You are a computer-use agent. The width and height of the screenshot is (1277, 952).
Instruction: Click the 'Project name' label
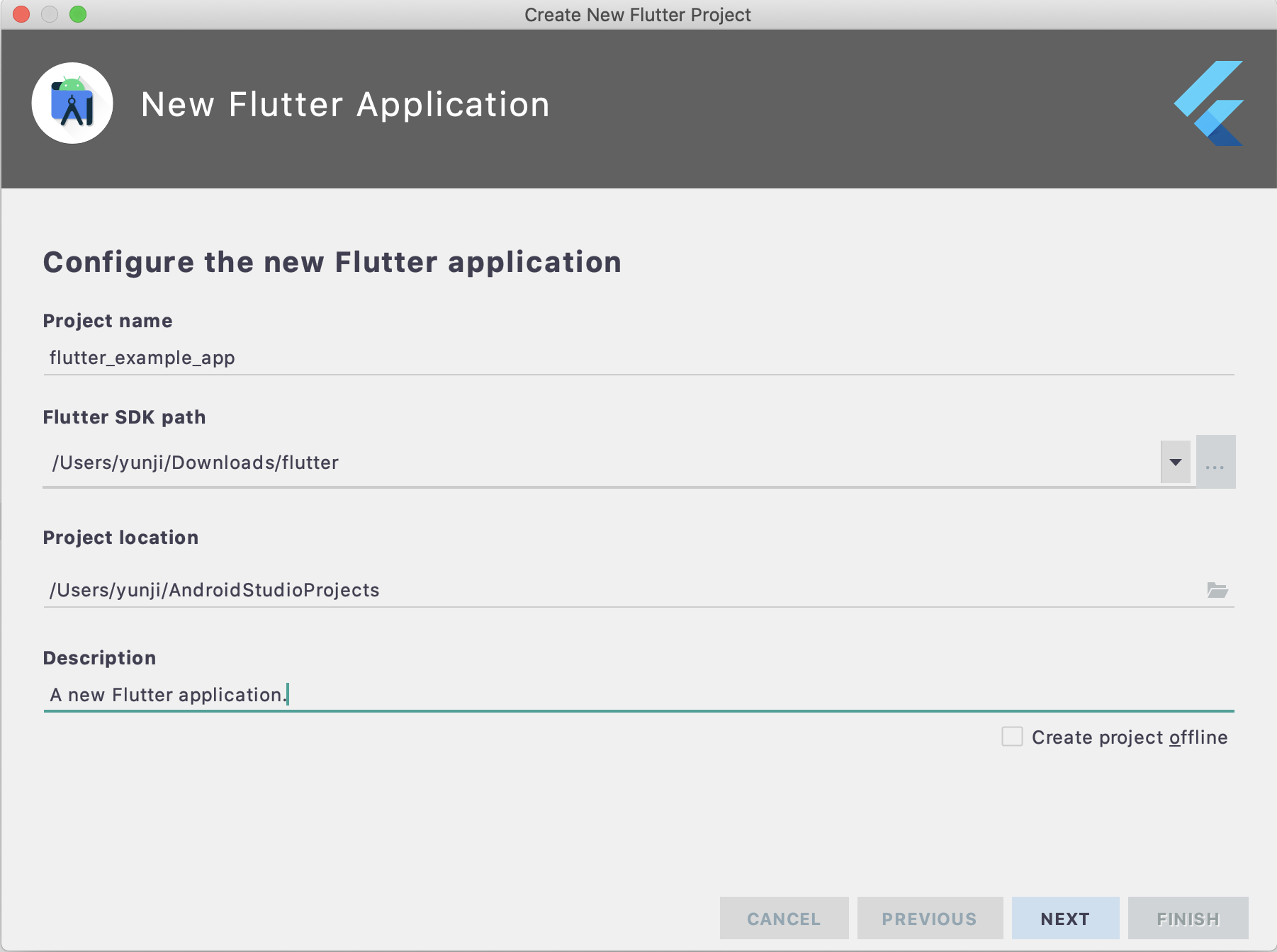108,321
